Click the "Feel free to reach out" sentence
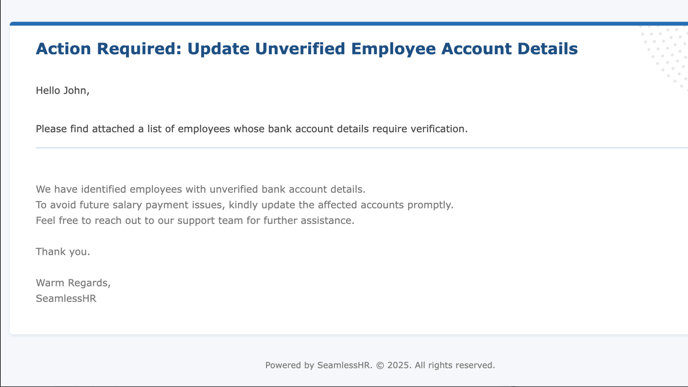The height and width of the screenshot is (387, 688). (x=195, y=220)
